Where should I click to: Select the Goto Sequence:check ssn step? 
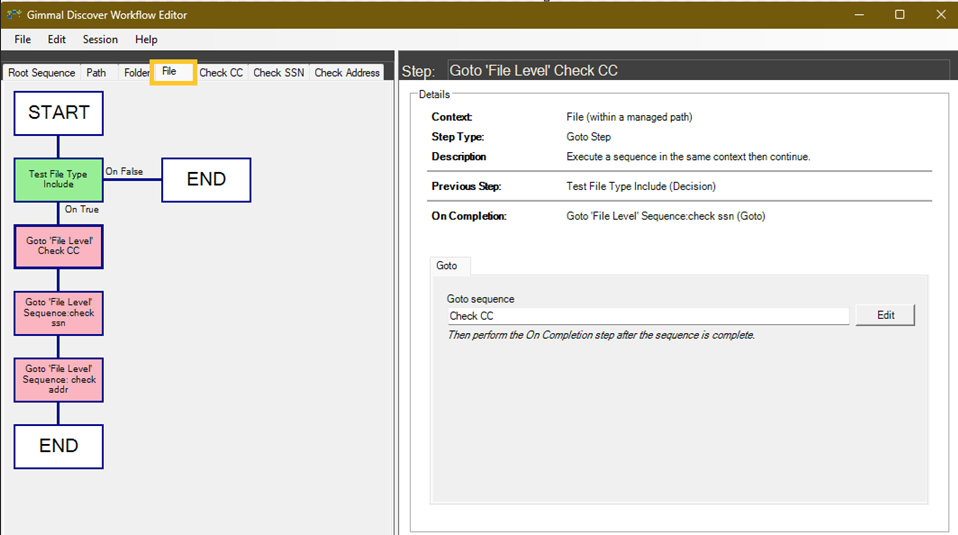[x=58, y=313]
